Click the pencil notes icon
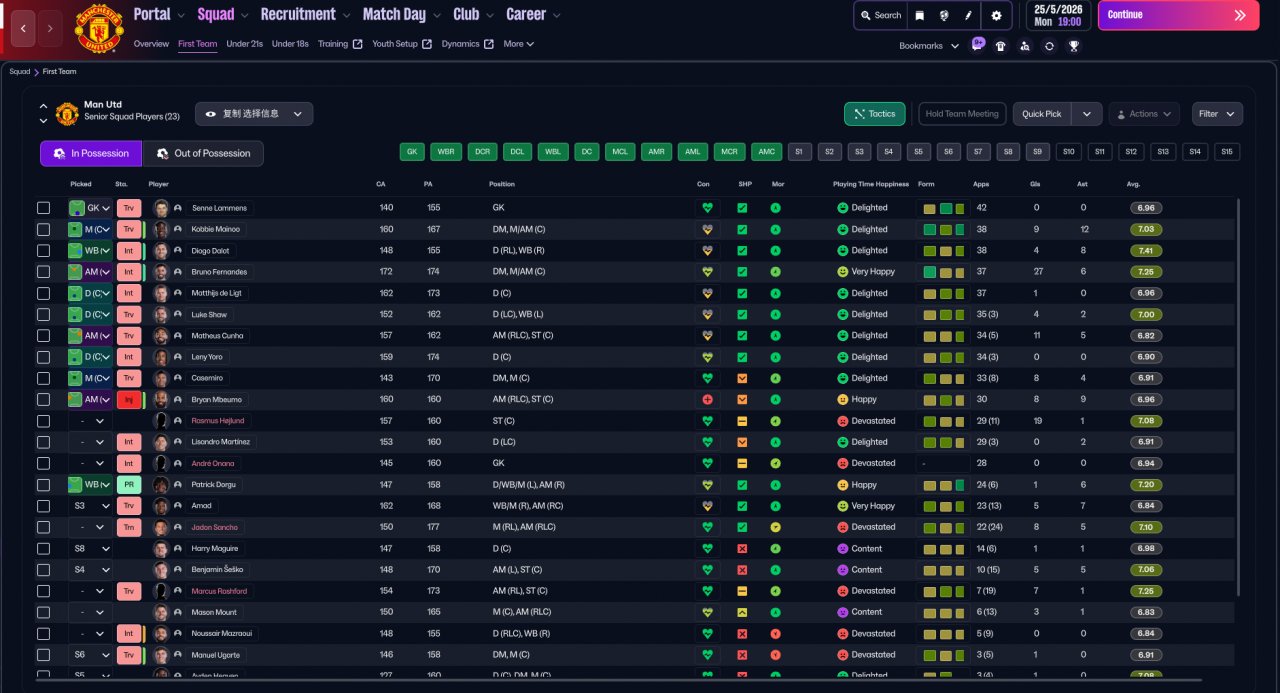1280x693 pixels. (968, 16)
